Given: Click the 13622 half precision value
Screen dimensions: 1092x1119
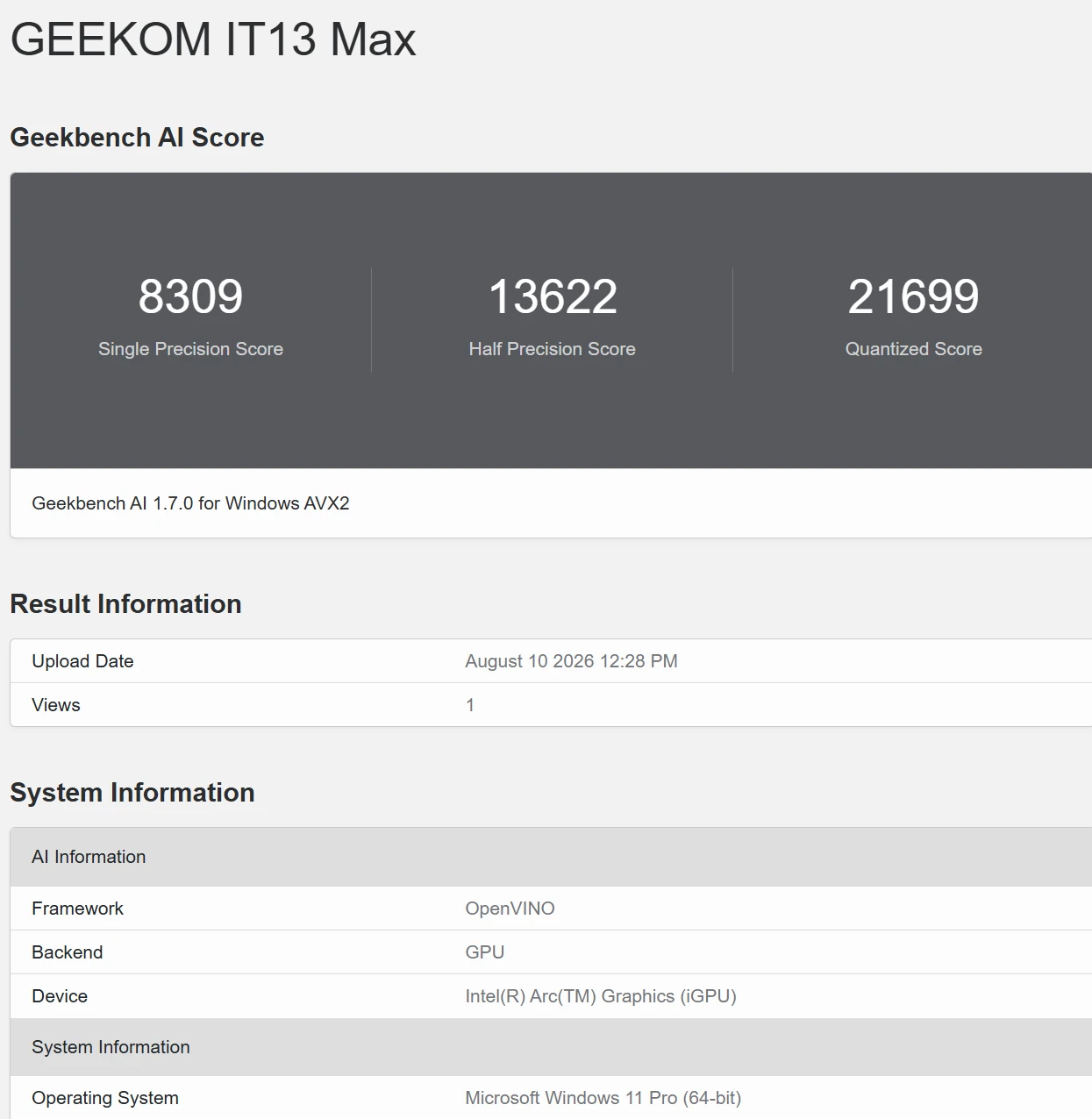Looking at the screenshot, I should click(x=553, y=296).
